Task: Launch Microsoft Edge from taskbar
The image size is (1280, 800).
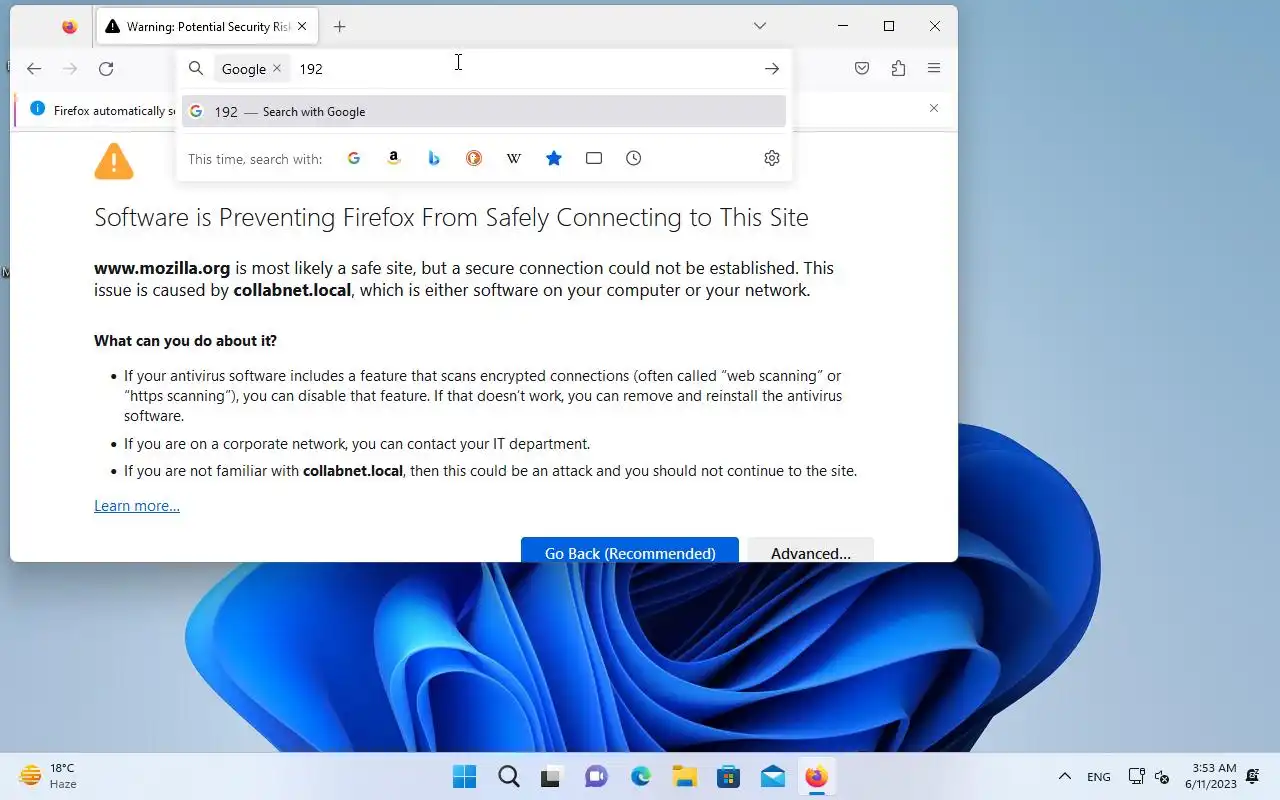Action: pos(641,777)
